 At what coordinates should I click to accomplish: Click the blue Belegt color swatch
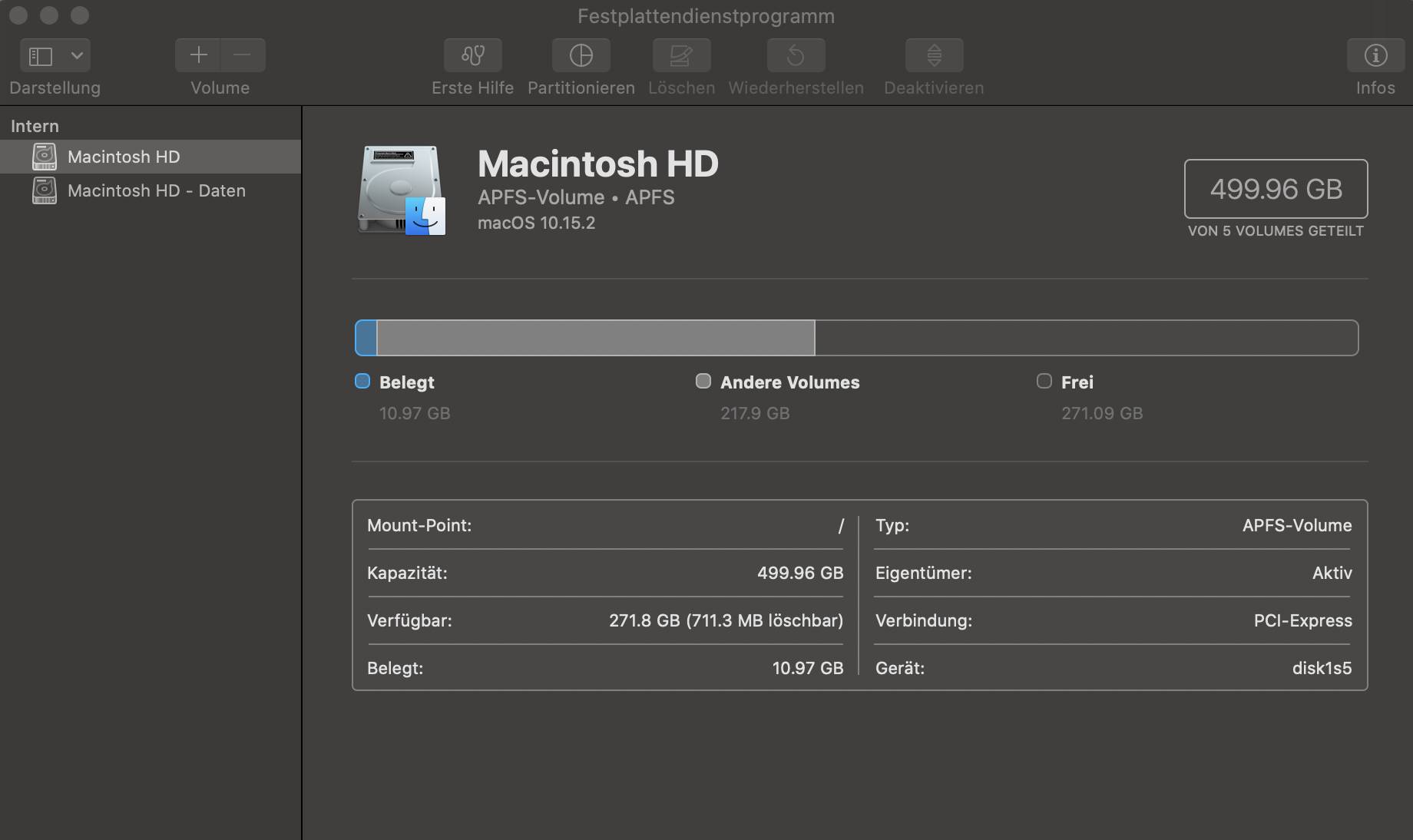click(362, 381)
